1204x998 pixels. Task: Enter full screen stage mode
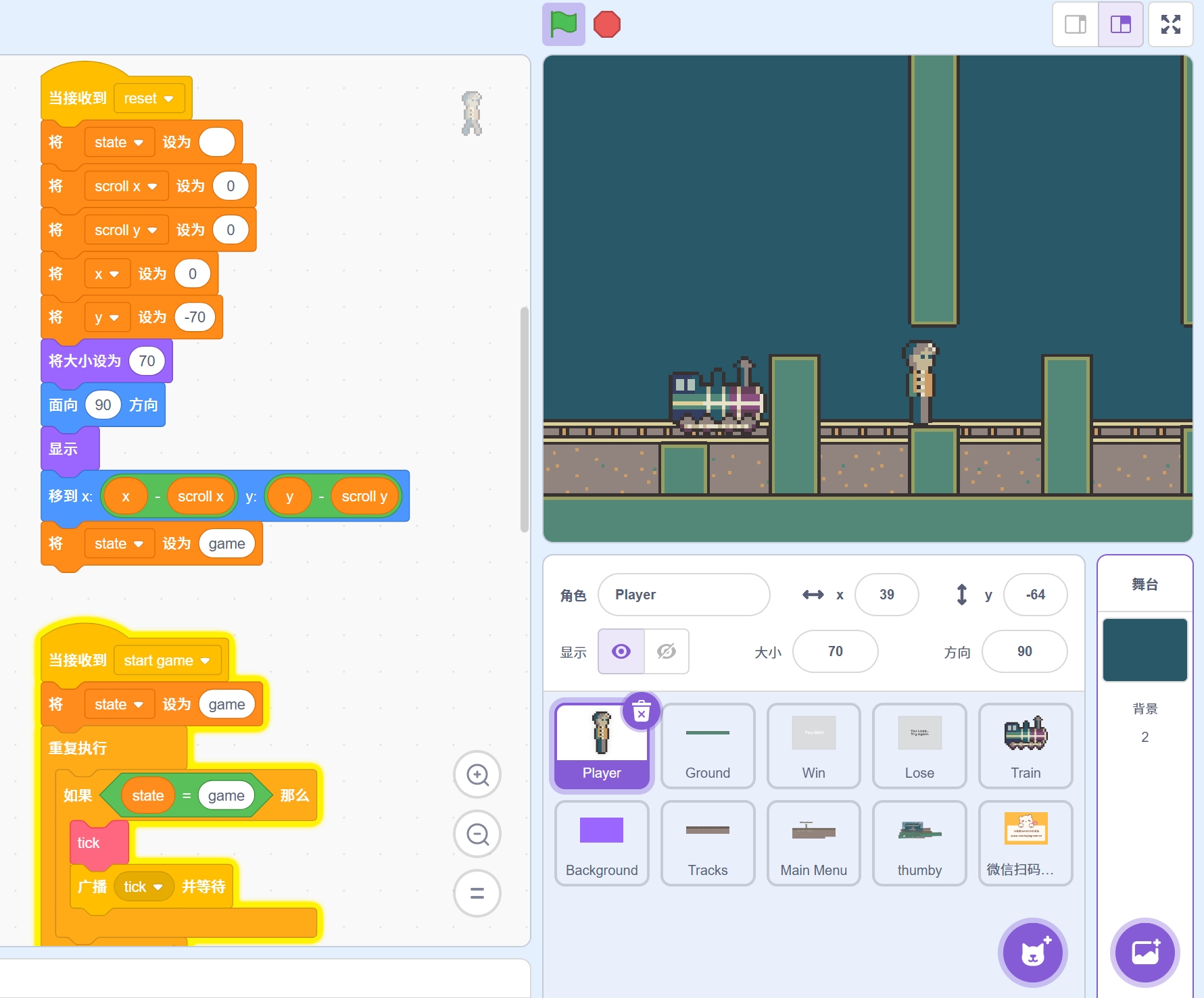point(1170,24)
